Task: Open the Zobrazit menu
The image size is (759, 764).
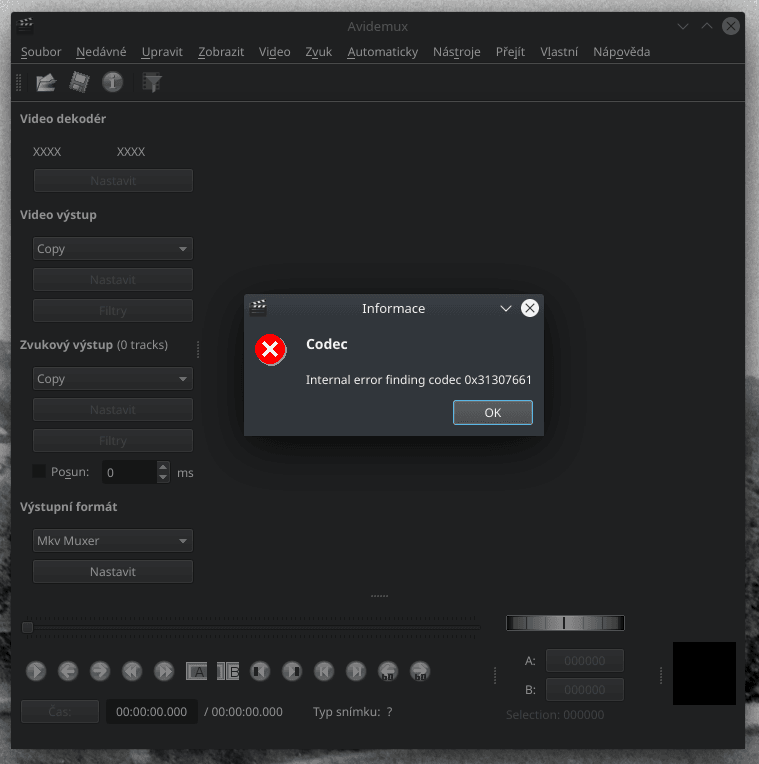Action: click(221, 52)
